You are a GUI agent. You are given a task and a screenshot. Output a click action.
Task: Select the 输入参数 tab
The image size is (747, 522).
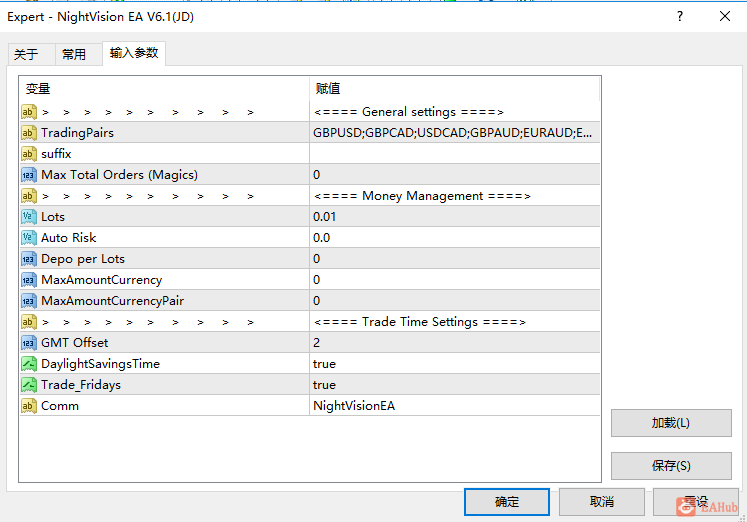[x=134, y=53]
